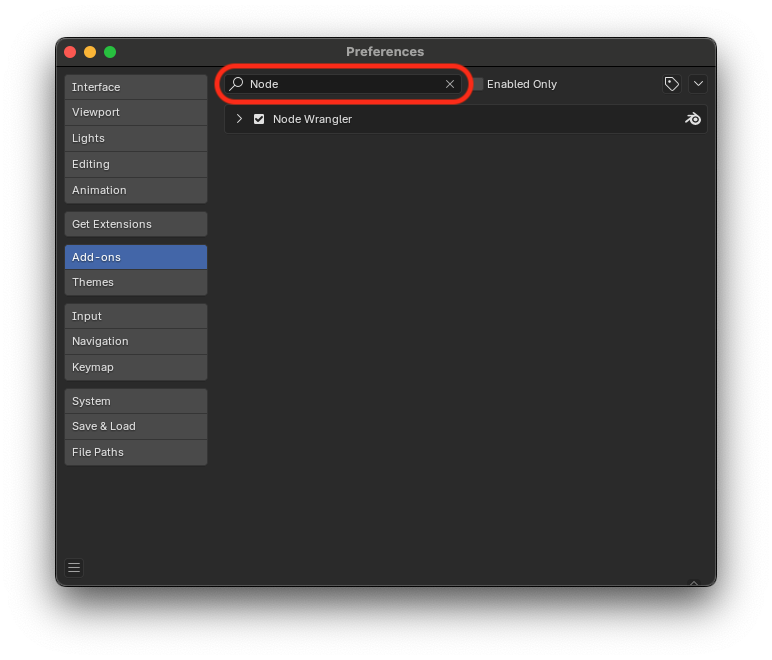This screenshot has height=660, width=772.
Task: Go to the Editing section
Action: point(136,164)
